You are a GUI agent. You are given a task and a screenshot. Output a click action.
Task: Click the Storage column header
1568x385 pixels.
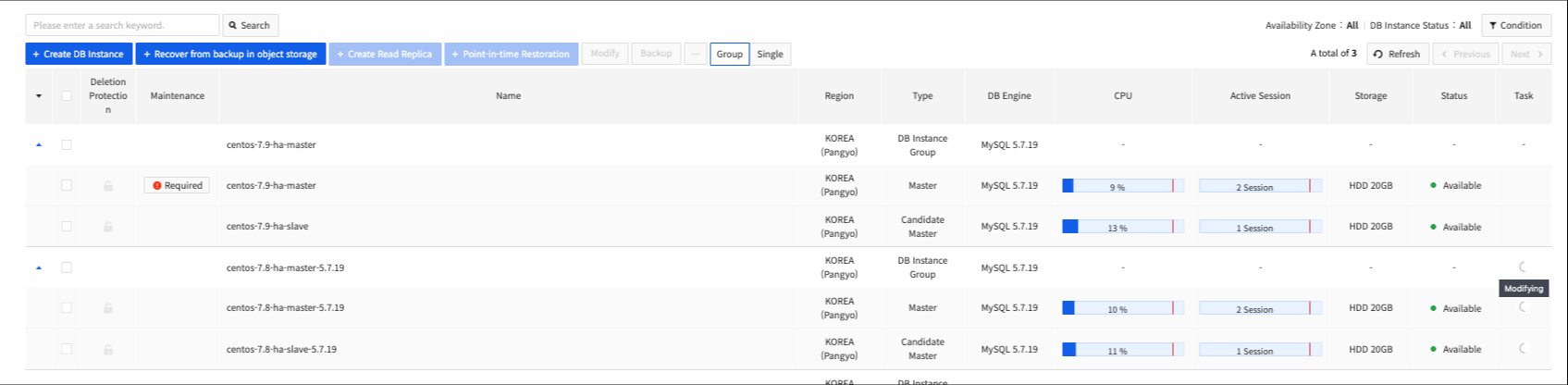click(x=1370, y=95)
